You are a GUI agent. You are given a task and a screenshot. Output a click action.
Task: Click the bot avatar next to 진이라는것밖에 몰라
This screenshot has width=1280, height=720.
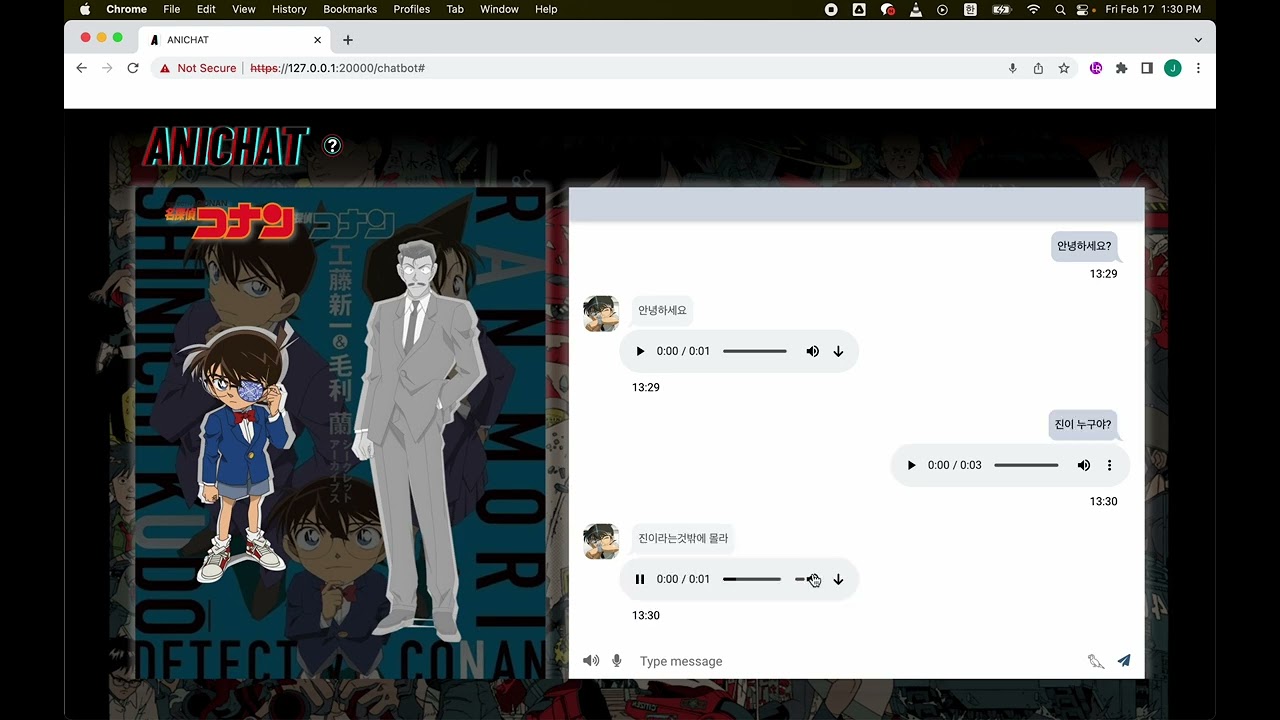(x=601, y=542)
